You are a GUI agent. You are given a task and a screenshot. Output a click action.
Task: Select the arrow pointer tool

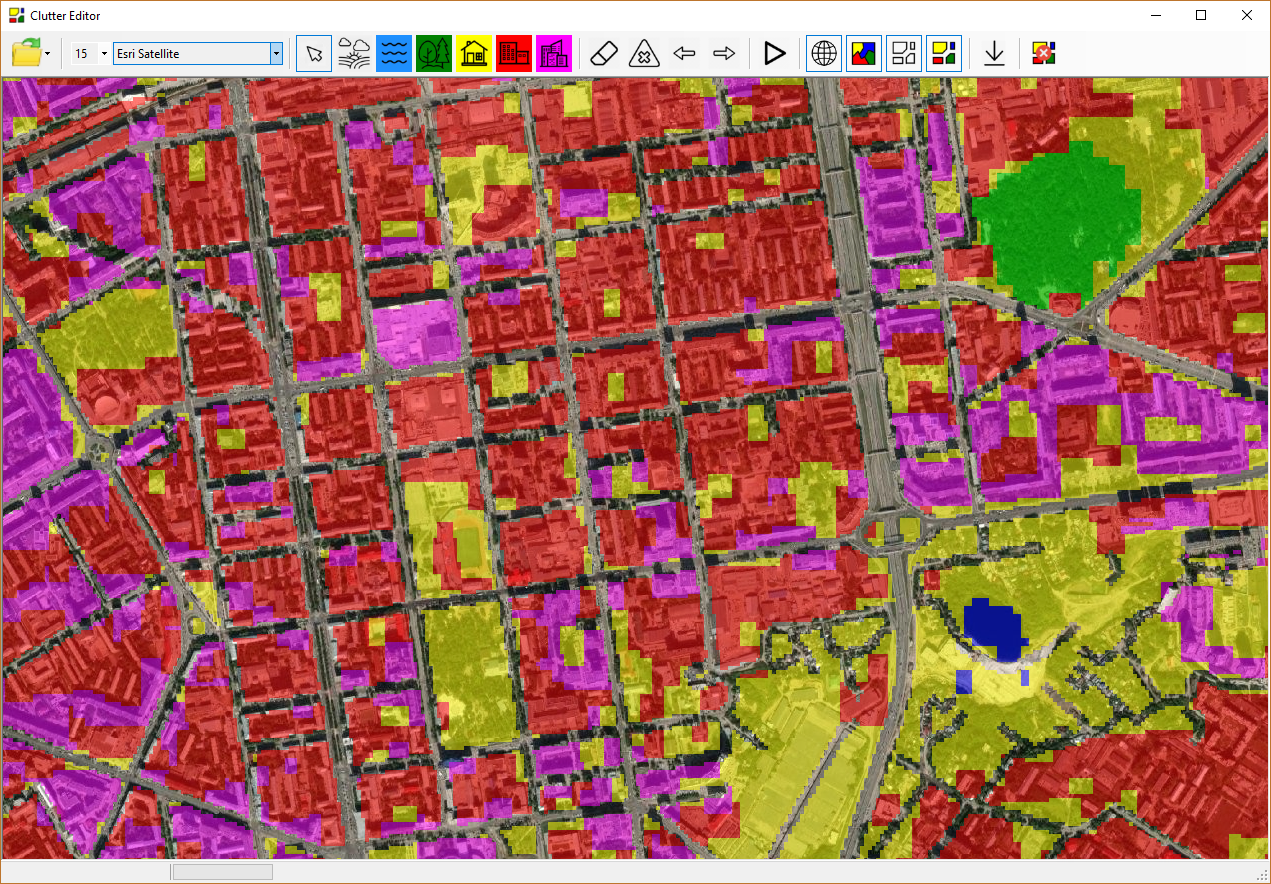click(314, 54)
